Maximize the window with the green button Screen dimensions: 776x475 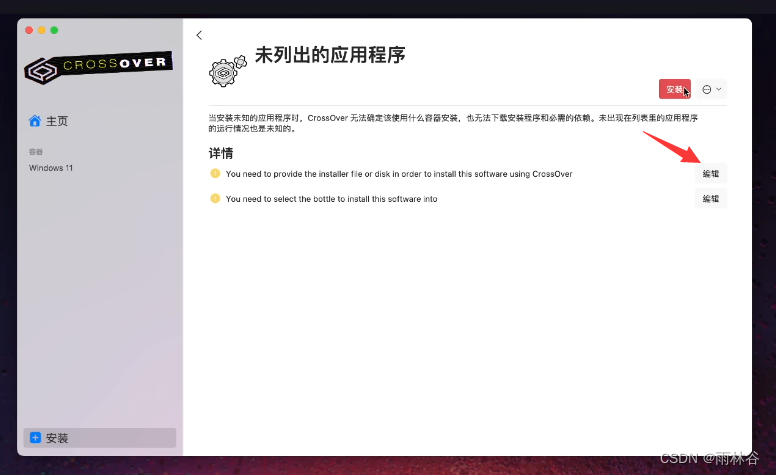click(54, 30)
